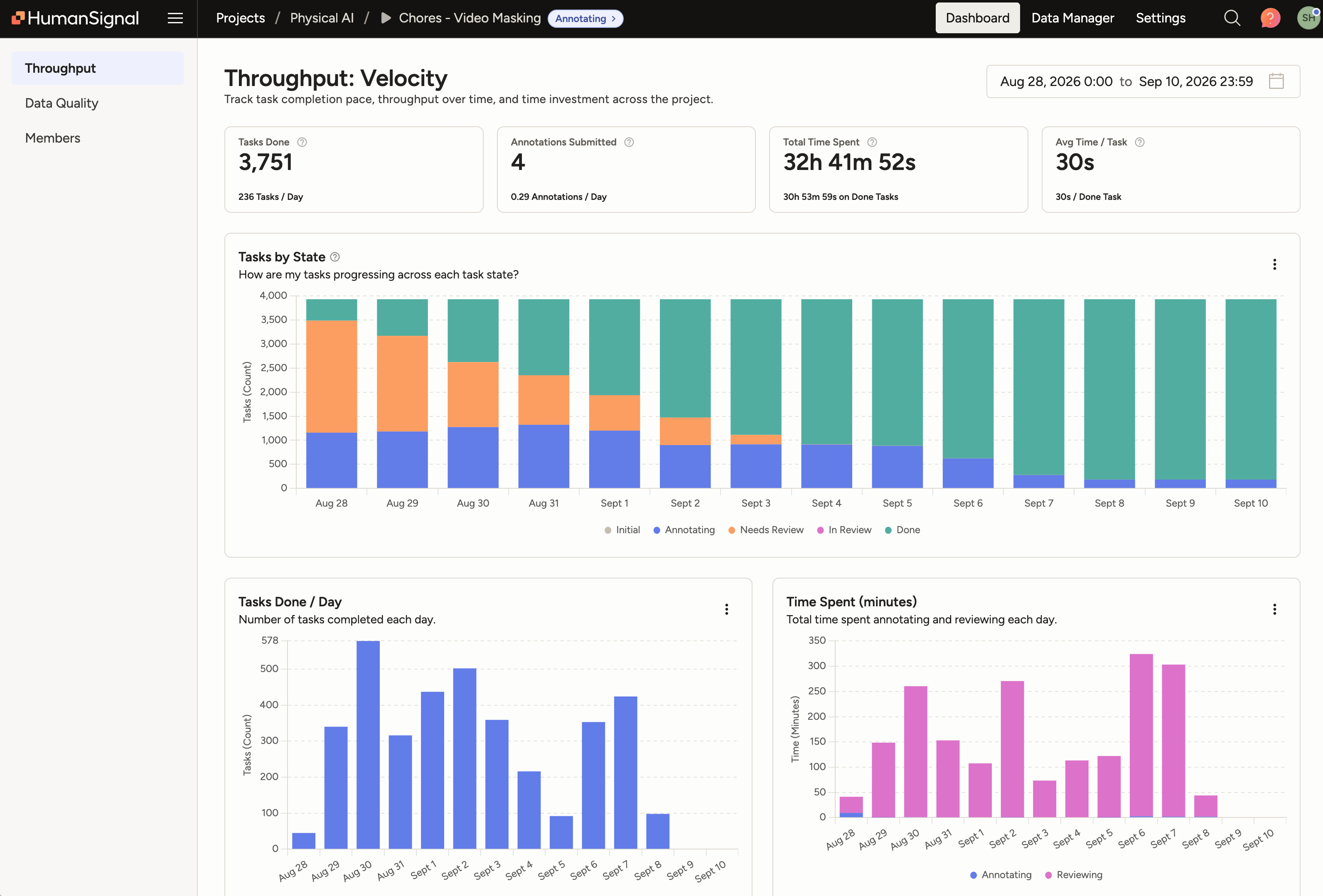Click the Tasks Done / Day chart title
This screenshot has height=896, width=1323.
pyautogui.click(x=290, y=602)
